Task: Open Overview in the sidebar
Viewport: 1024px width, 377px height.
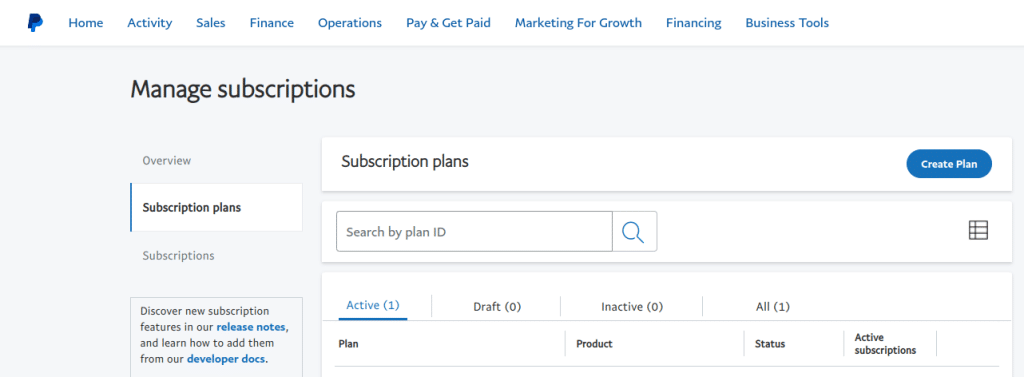Action: [167, 160]
